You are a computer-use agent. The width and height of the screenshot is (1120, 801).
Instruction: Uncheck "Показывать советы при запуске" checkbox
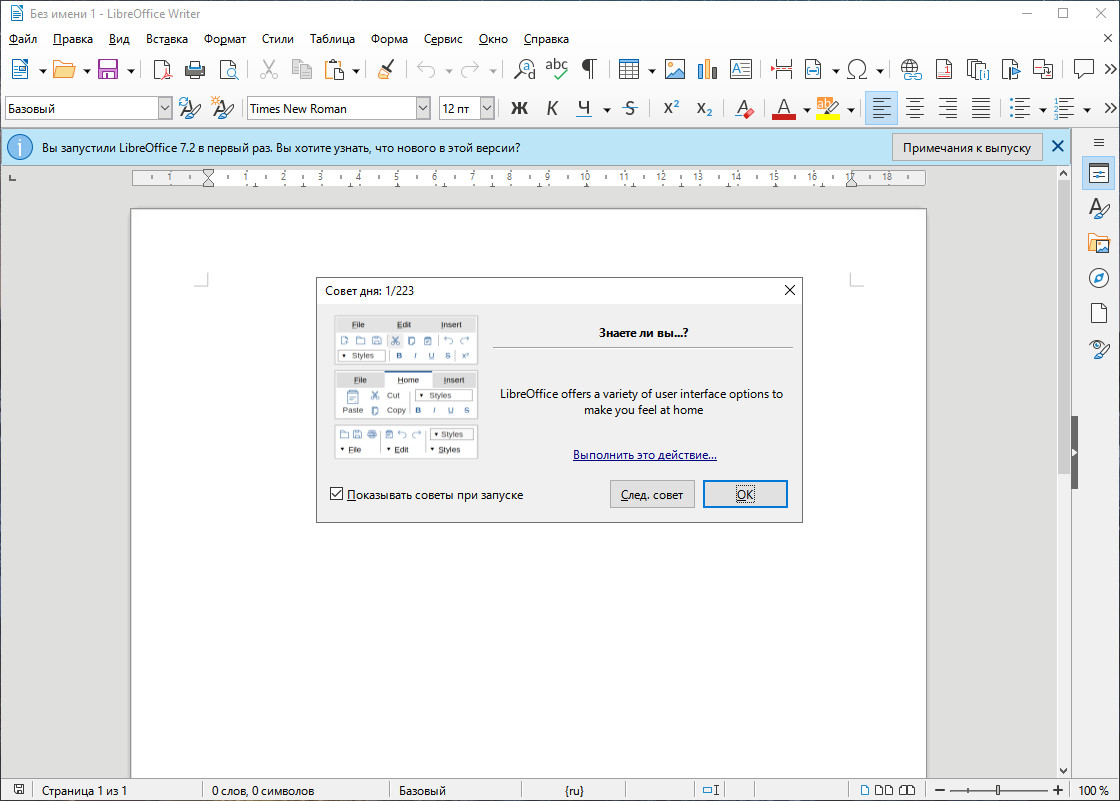click(x=337, y=494)
